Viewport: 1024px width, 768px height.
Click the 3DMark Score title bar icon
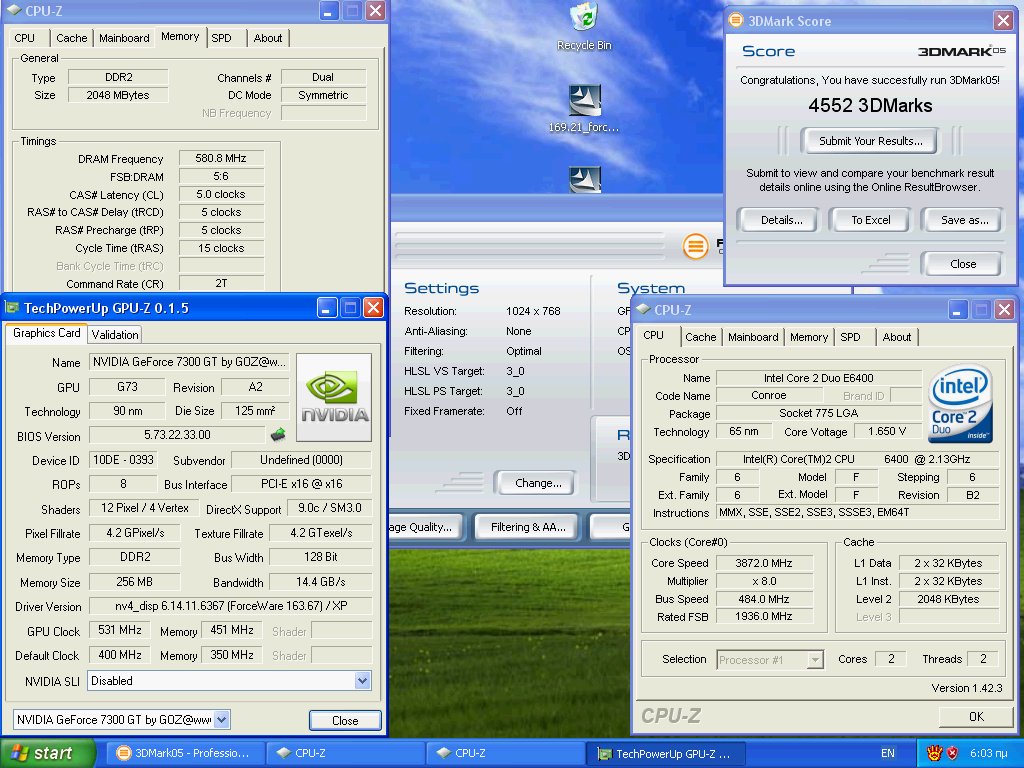point(736,20)
